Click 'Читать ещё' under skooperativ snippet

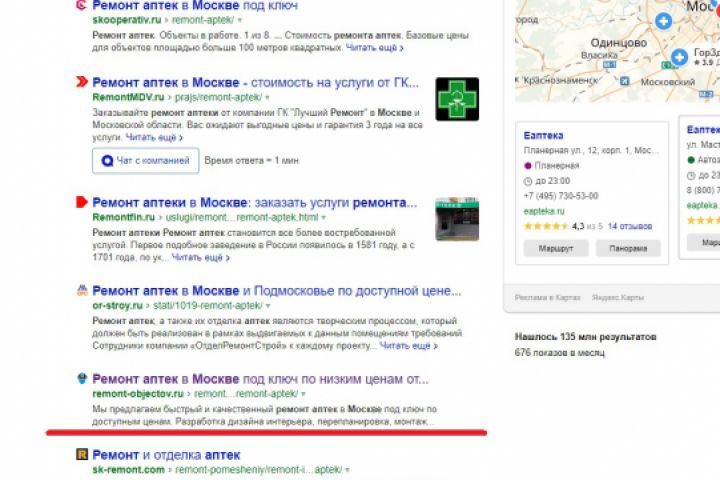tap(374, 48)
